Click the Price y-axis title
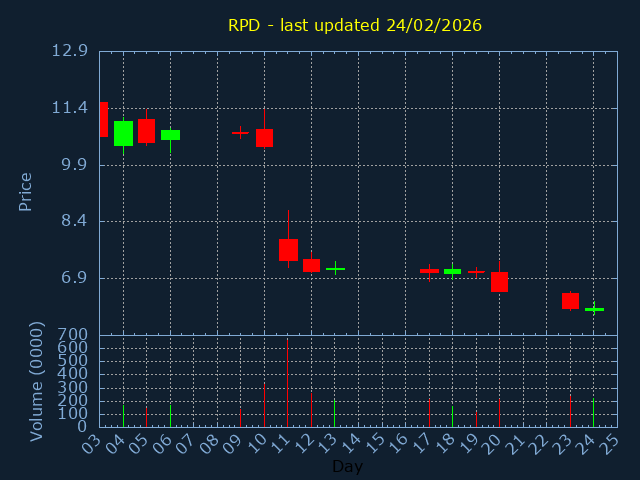Viewport: 640px width, 480px height. 26,191
